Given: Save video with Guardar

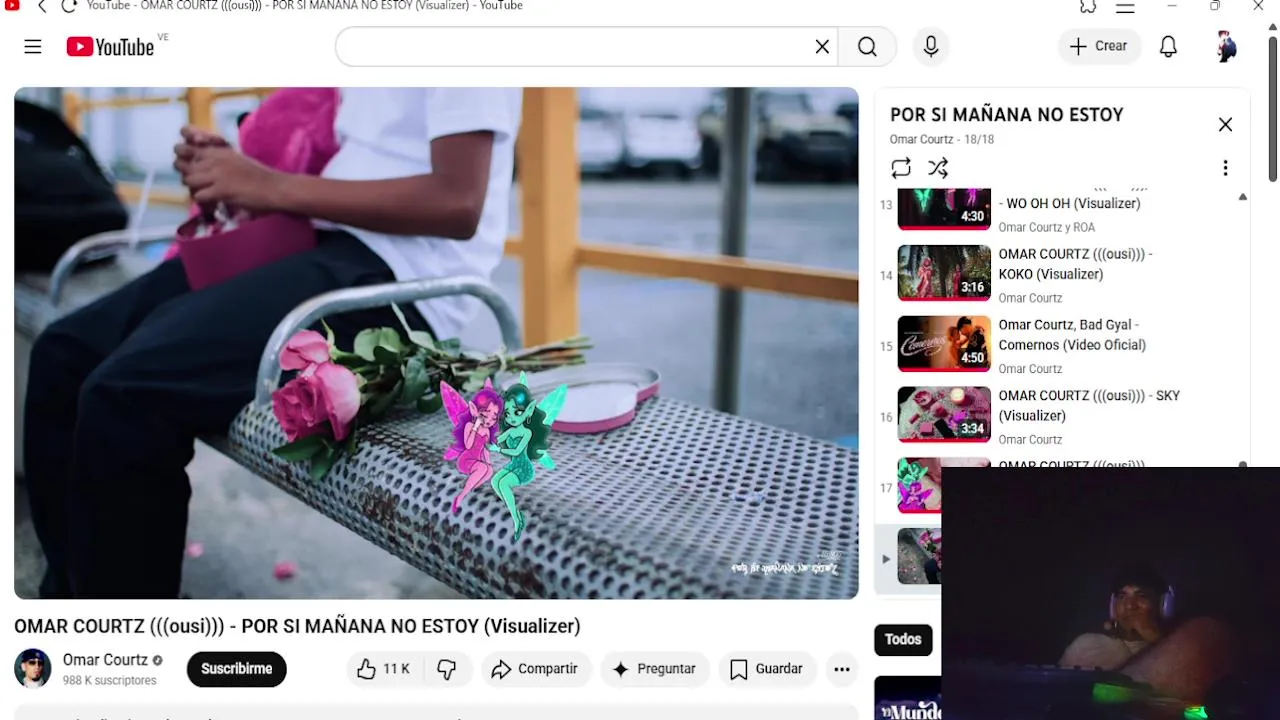Looking at the screenshot, I should click(x=767, y=669).
